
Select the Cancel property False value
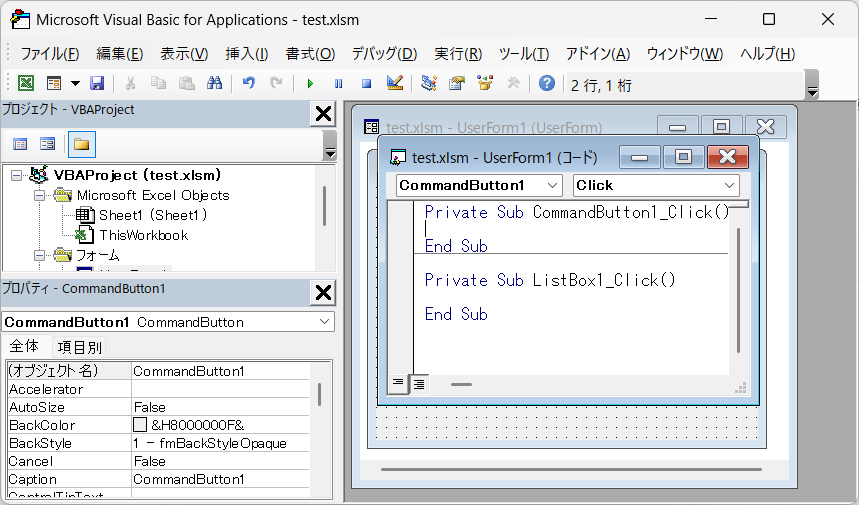[221, 462]
